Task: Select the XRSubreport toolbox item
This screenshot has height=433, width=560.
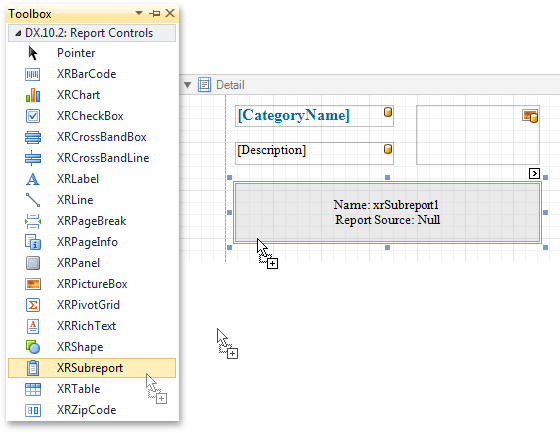Action: point(92,368)
